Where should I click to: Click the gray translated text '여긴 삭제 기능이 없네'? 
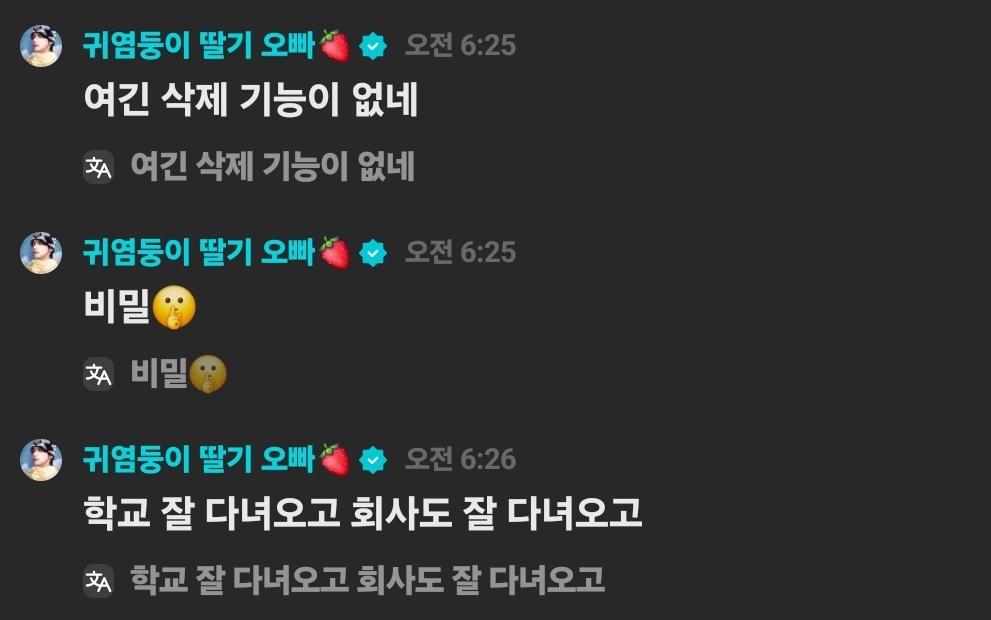272,167
